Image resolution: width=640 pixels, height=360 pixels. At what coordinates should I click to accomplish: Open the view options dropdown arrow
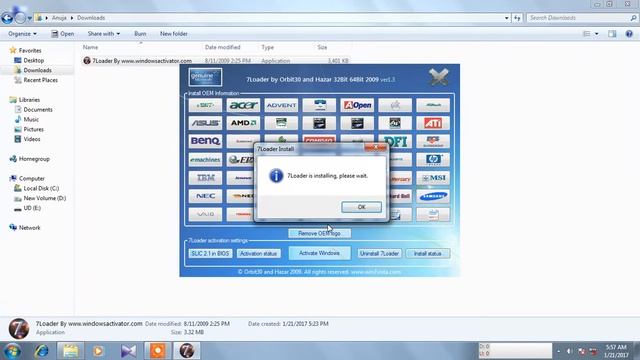(x=596, y=34)
